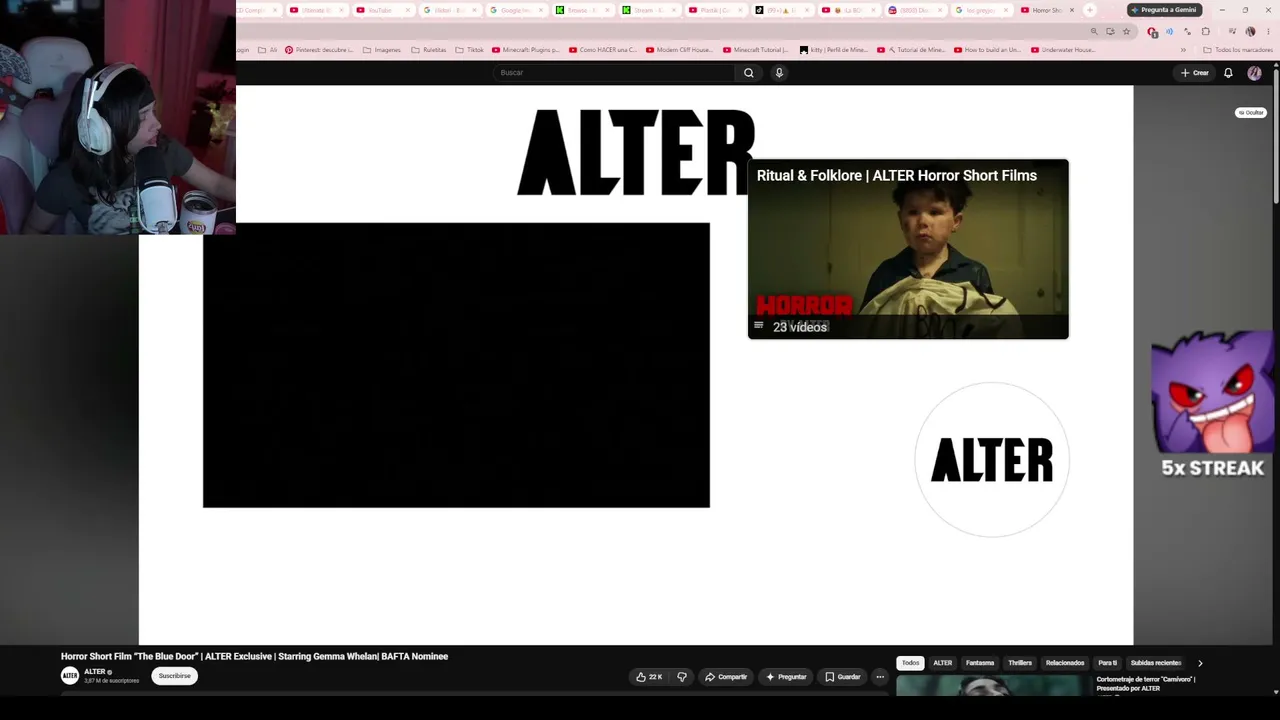Click the YouTube 'Buscar' search field
This screenshot has height=720, width=1280.
coord(614,72)
